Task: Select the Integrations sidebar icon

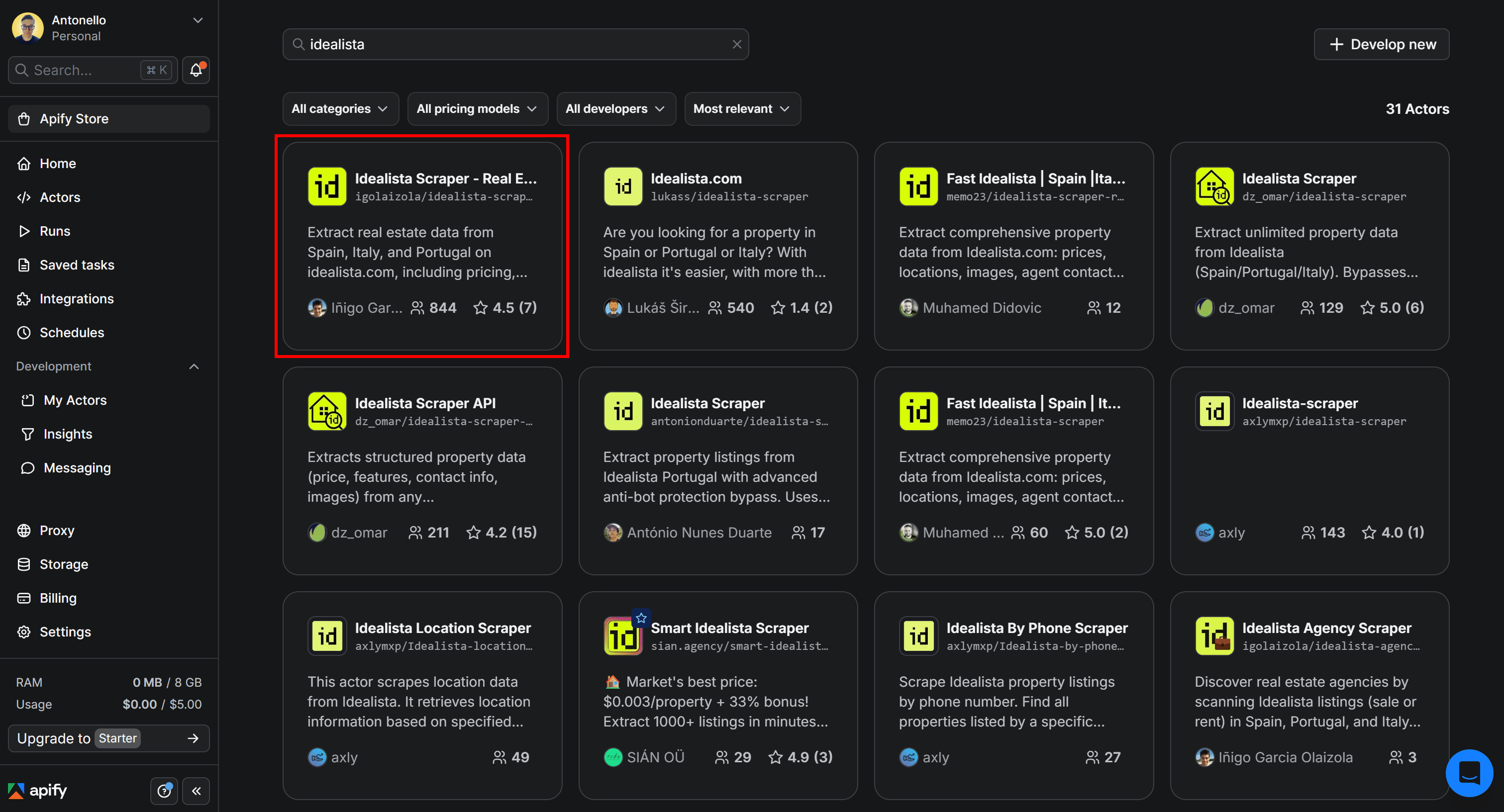Action: (x=24, y=299)
